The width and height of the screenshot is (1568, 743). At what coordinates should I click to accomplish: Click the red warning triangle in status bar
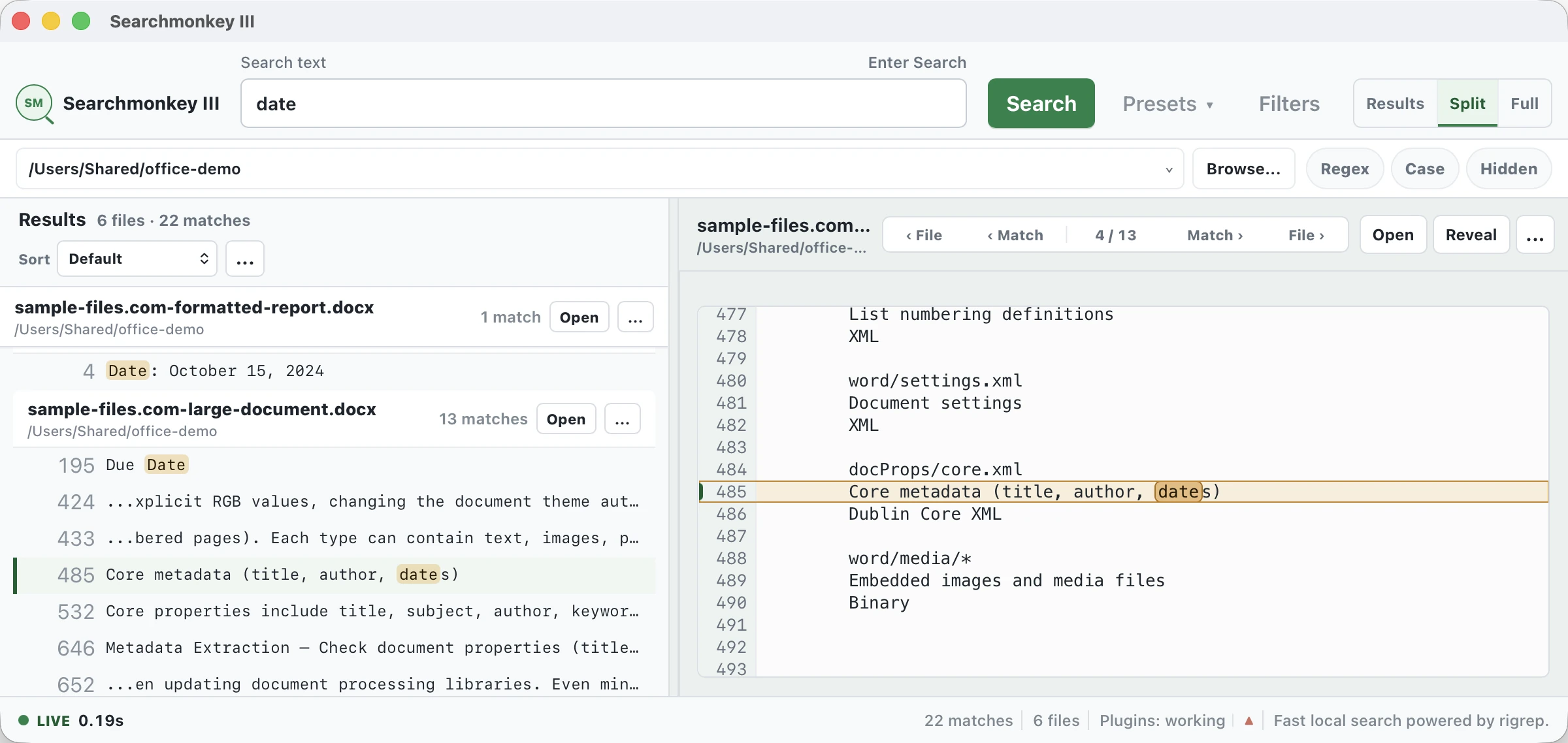[1249, 721]
